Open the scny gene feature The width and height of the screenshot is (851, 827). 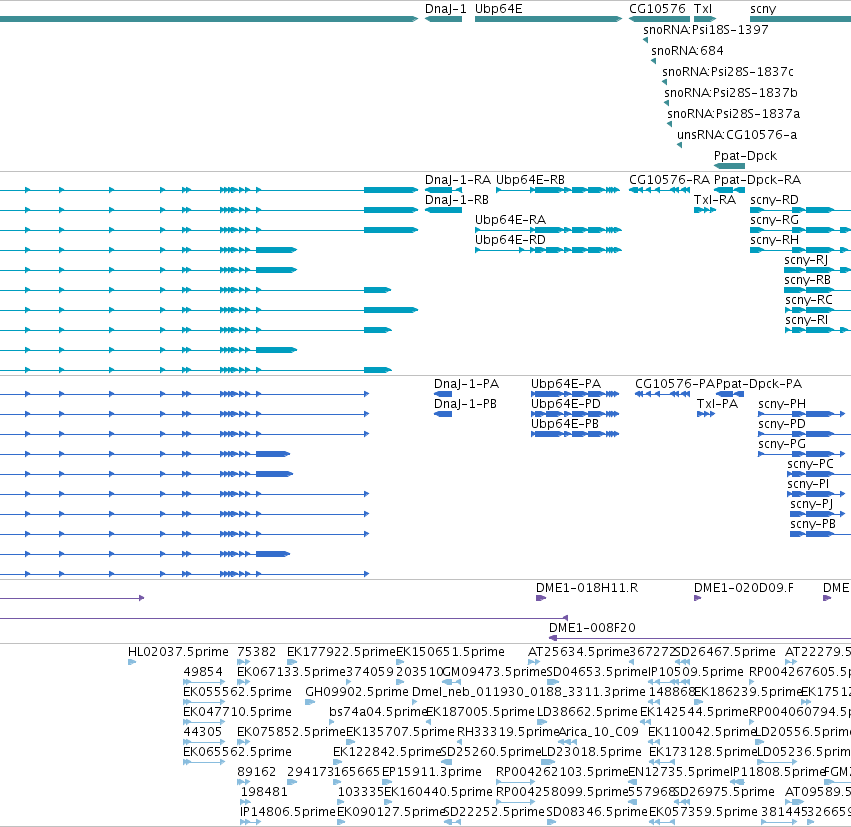801,19
